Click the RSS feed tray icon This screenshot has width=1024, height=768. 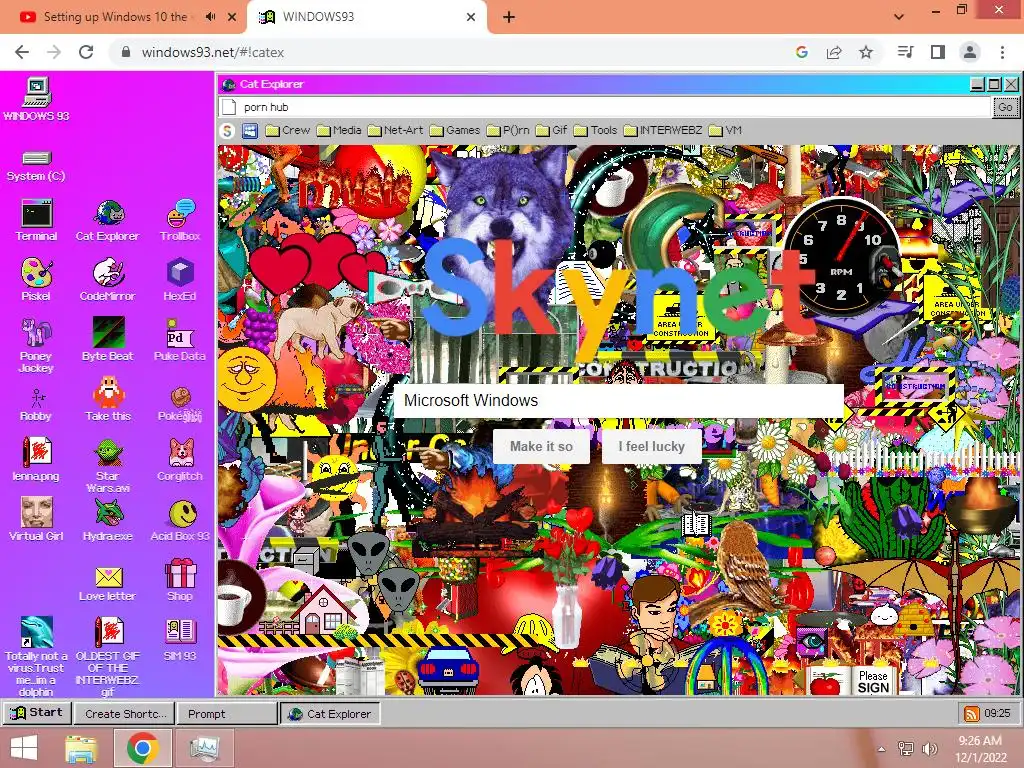tap(972, 714)
